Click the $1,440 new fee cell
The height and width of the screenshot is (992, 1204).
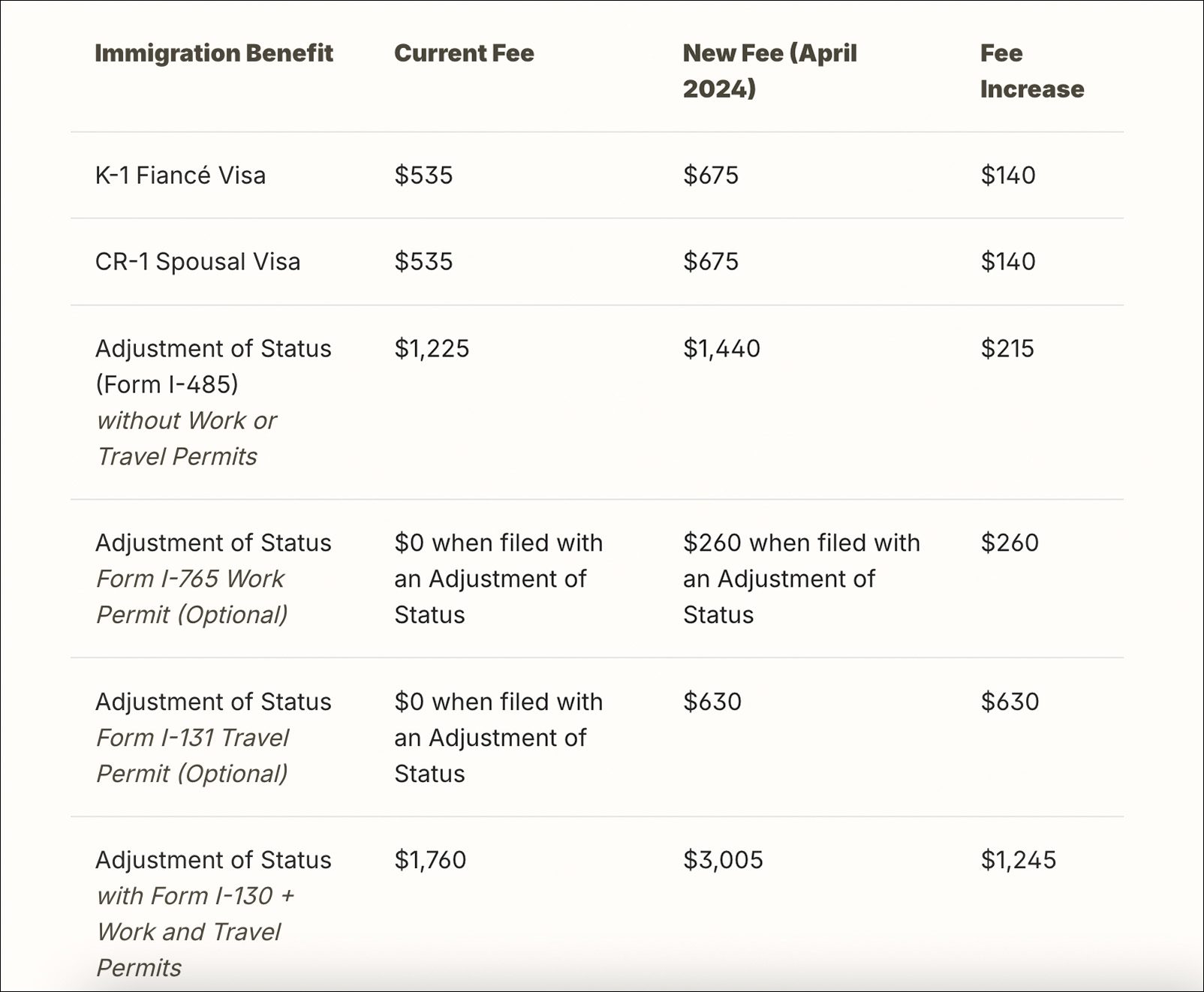pos(721,349)
